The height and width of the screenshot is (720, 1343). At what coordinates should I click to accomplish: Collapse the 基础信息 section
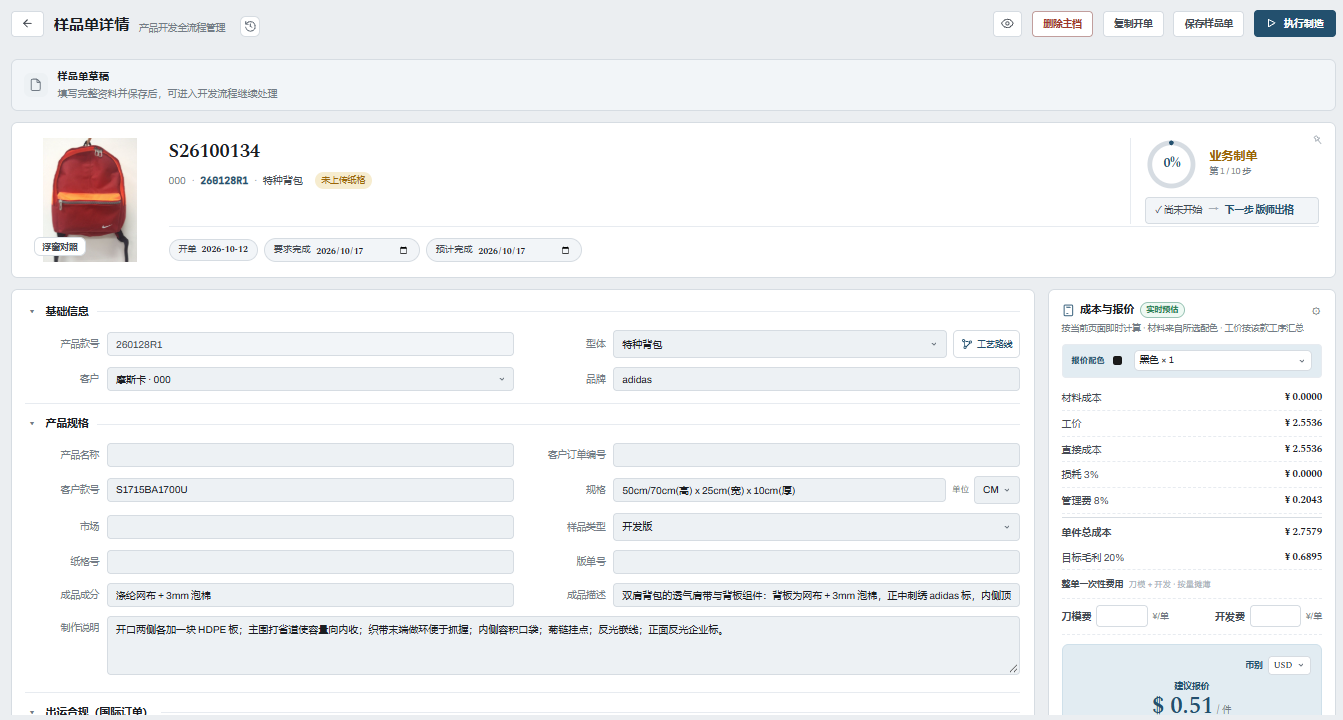(32, 312)
